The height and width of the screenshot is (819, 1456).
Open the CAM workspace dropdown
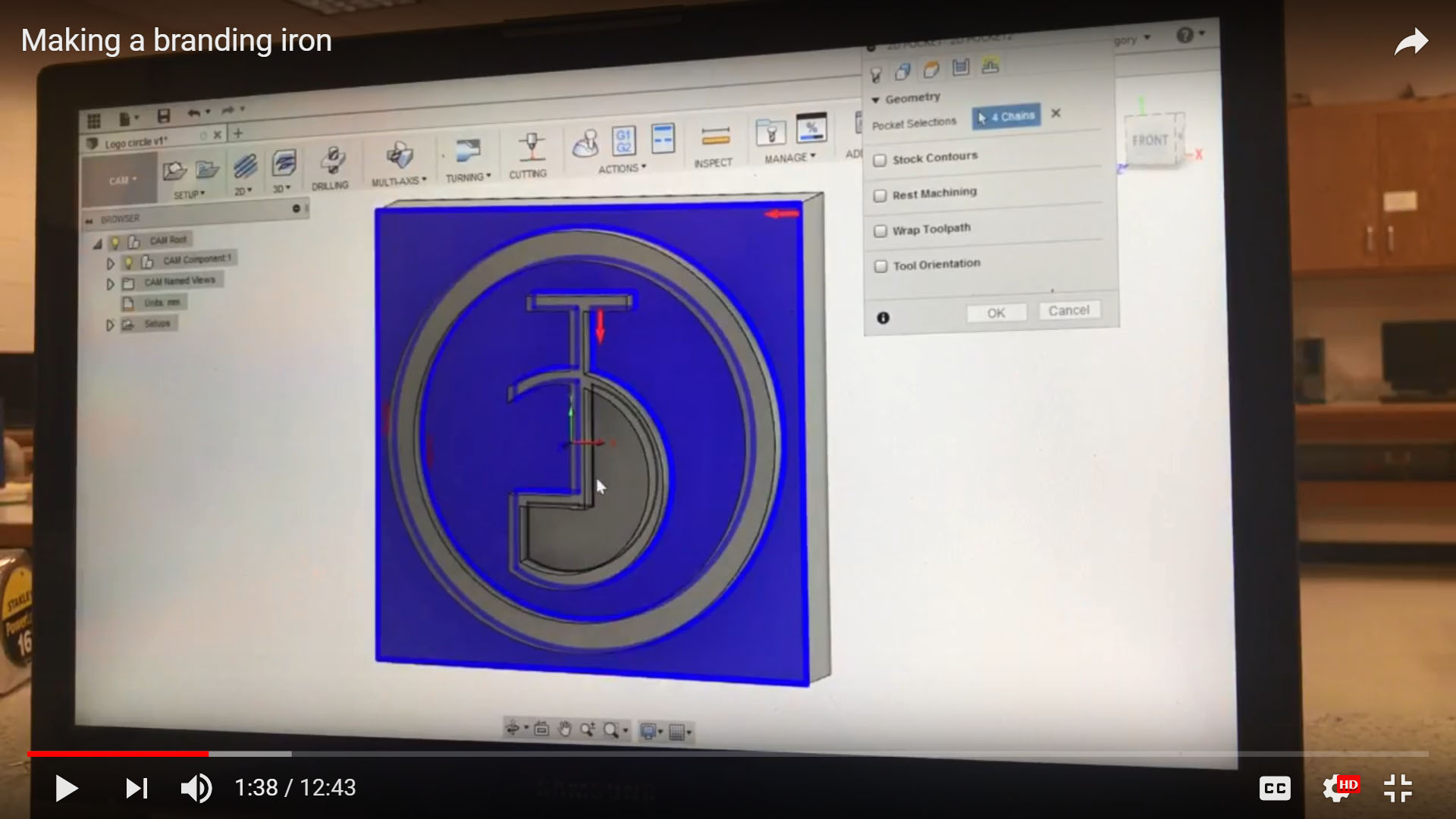[x=121, y=180]
